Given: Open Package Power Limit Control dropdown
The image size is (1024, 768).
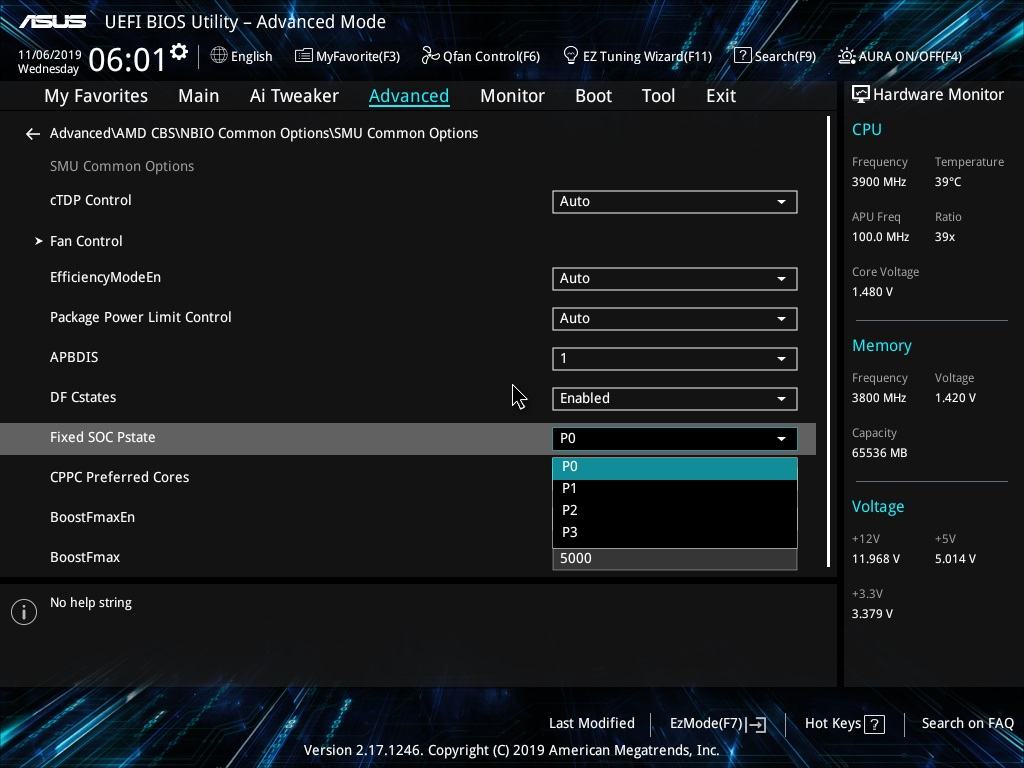Looking at the screenshot, I should click(675, 319).
